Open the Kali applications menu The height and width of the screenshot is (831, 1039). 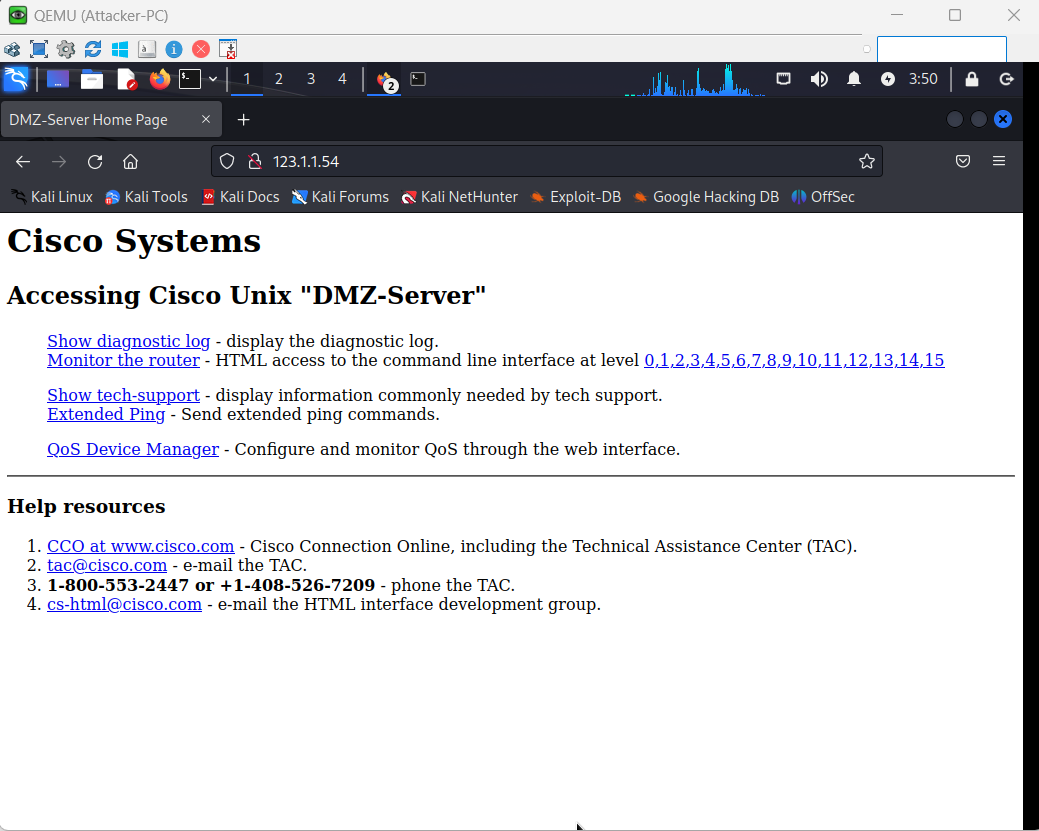(15, 79)
